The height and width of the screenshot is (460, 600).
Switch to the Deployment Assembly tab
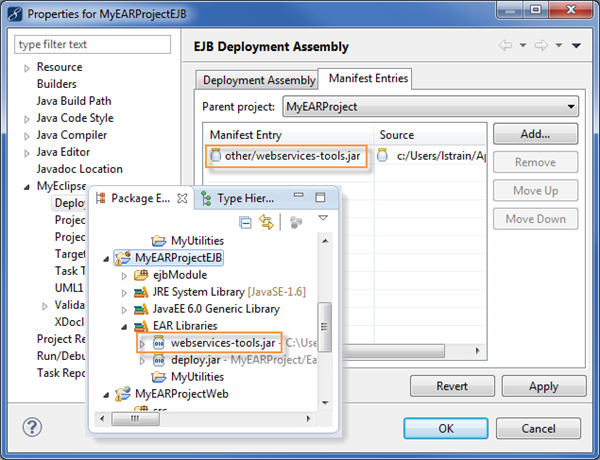pyautogui.click(x=258, y=80)
